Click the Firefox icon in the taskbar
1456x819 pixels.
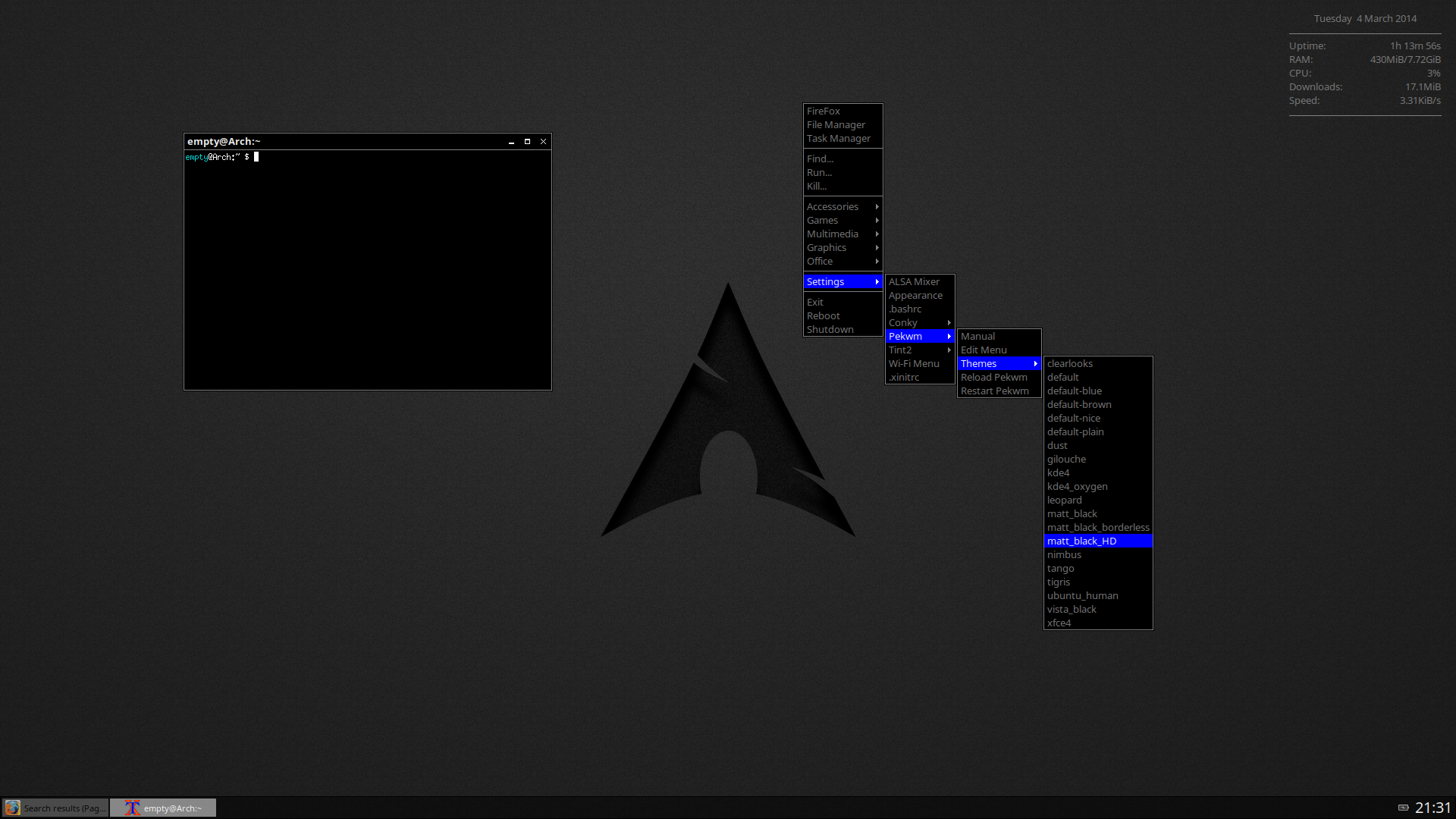click(13, 808)
